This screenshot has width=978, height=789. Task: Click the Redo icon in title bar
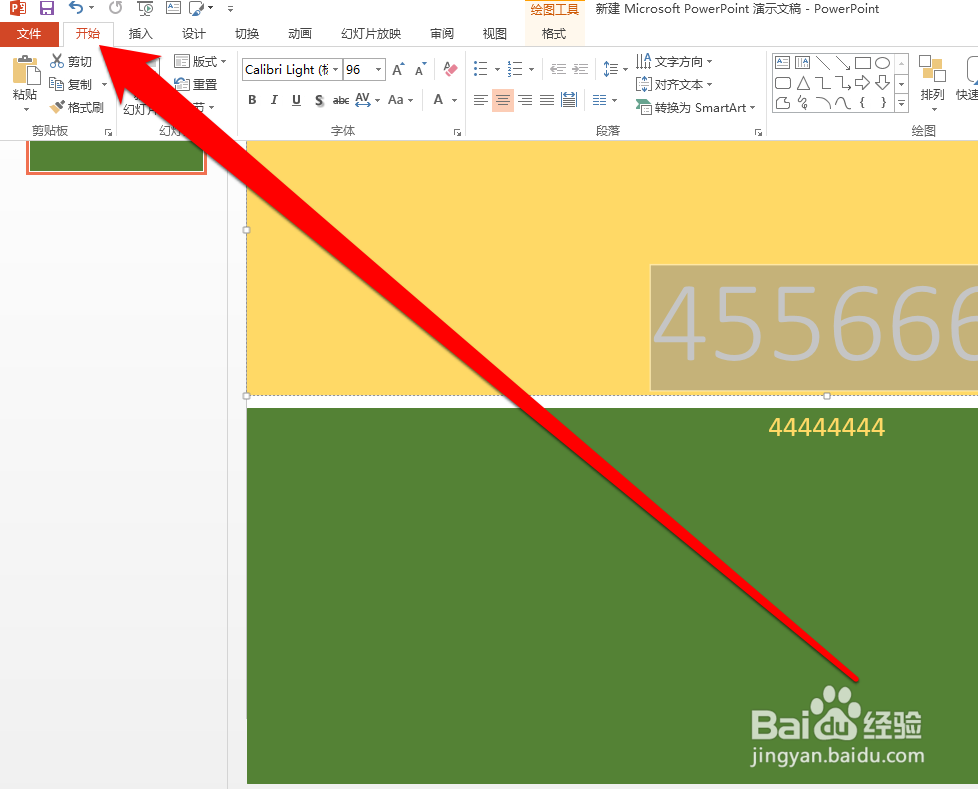[x=115, y=8]
